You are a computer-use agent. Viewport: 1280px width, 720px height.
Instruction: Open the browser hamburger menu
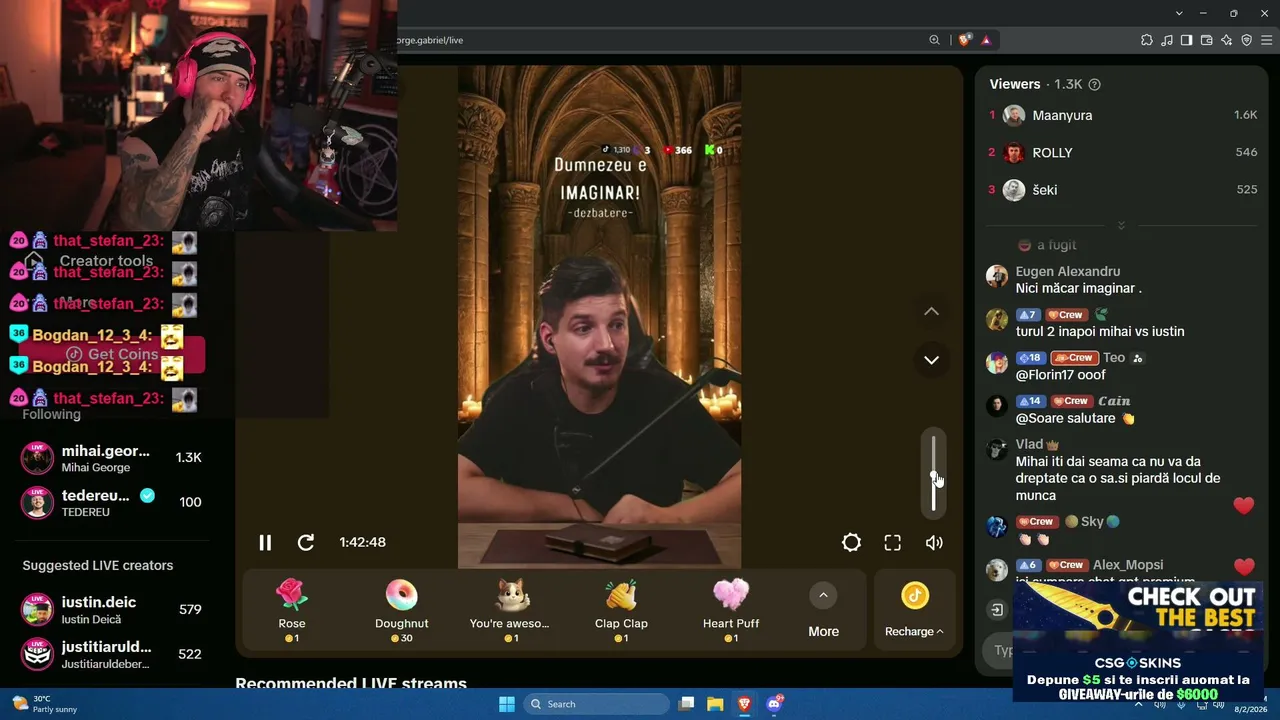[x=1266, y=40]
